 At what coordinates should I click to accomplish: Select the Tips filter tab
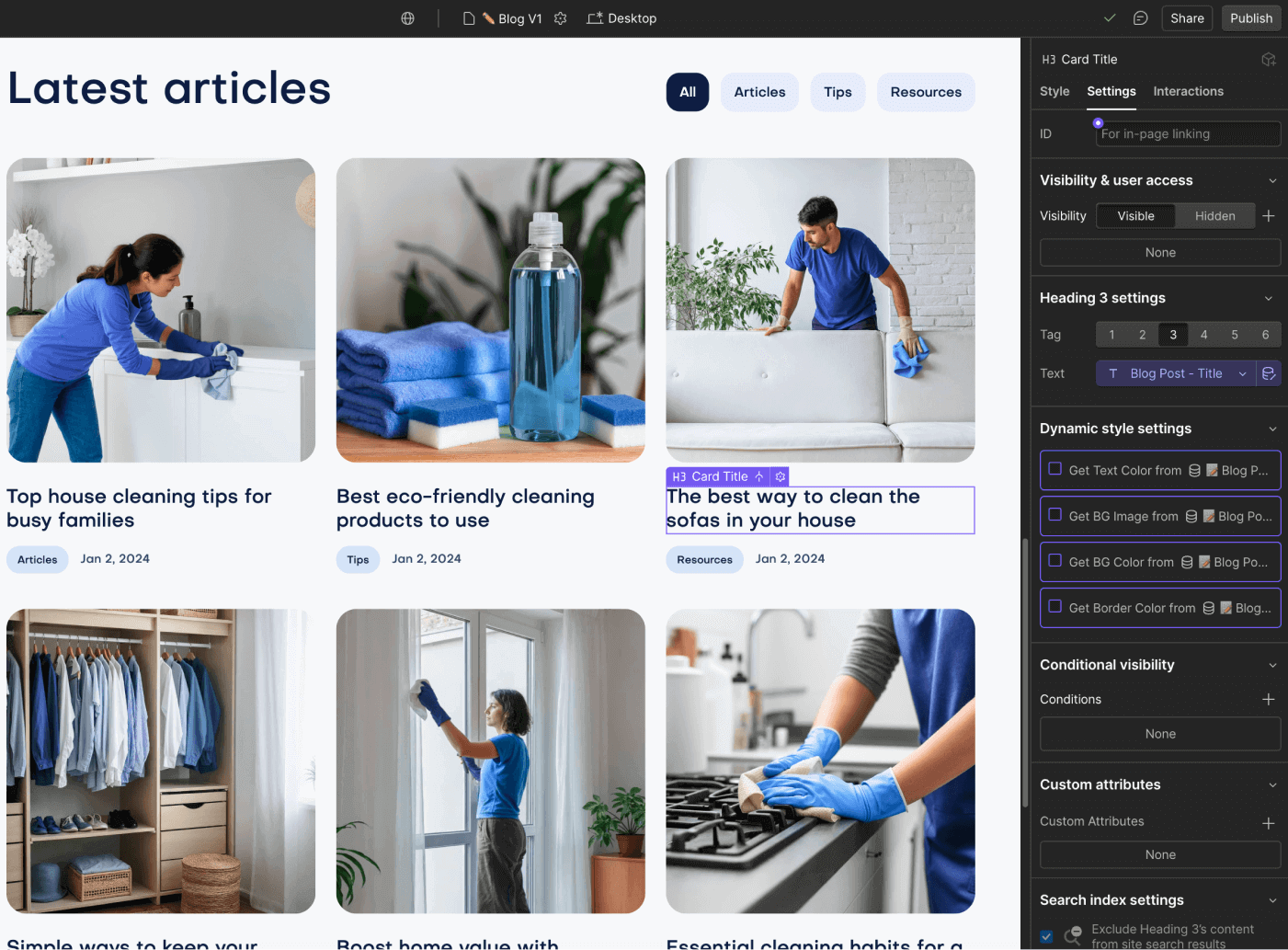point(838,92)
